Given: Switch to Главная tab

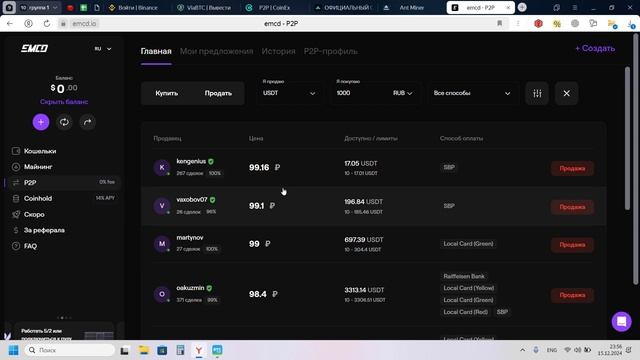Looking at the screenshot, I should click(156, 51).
